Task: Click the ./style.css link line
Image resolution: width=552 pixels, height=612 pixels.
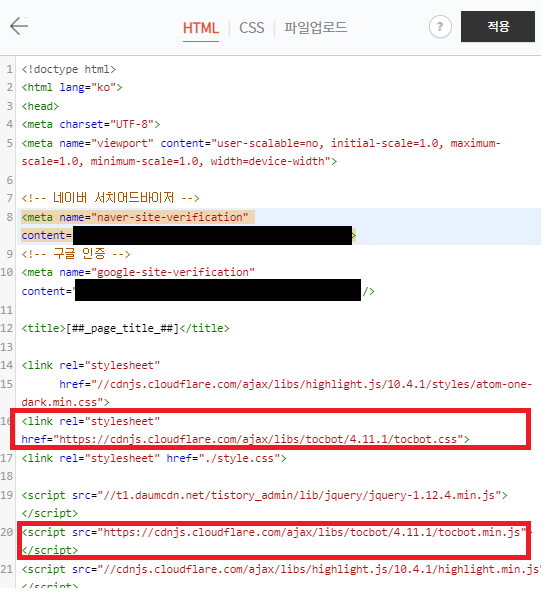Action: coord(154,458)
